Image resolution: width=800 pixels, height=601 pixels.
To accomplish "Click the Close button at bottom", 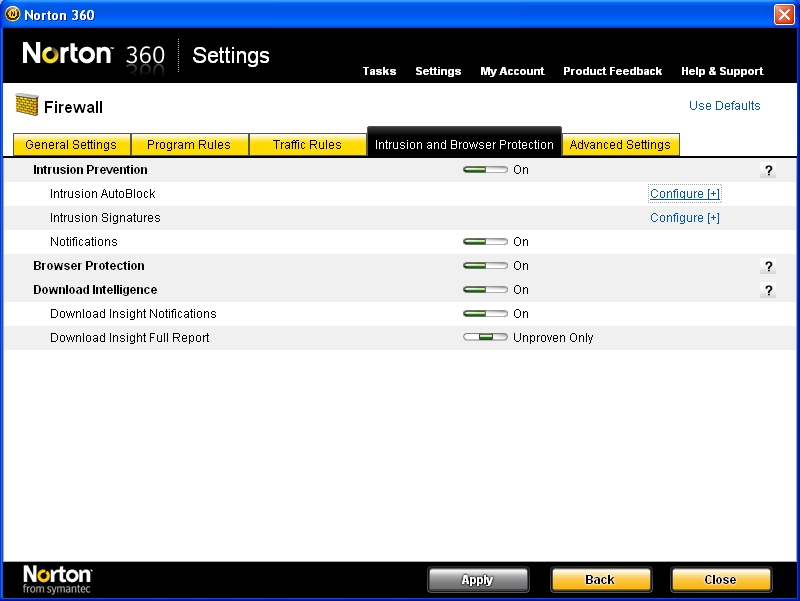I will 721,580.
